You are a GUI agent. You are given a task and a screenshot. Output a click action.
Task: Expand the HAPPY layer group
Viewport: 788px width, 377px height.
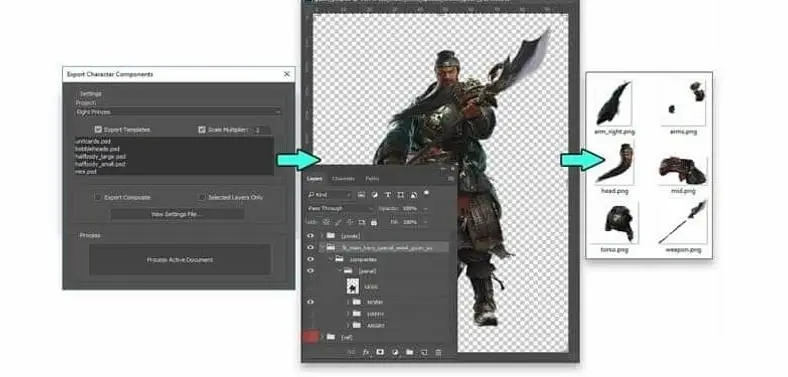[348, 314]
